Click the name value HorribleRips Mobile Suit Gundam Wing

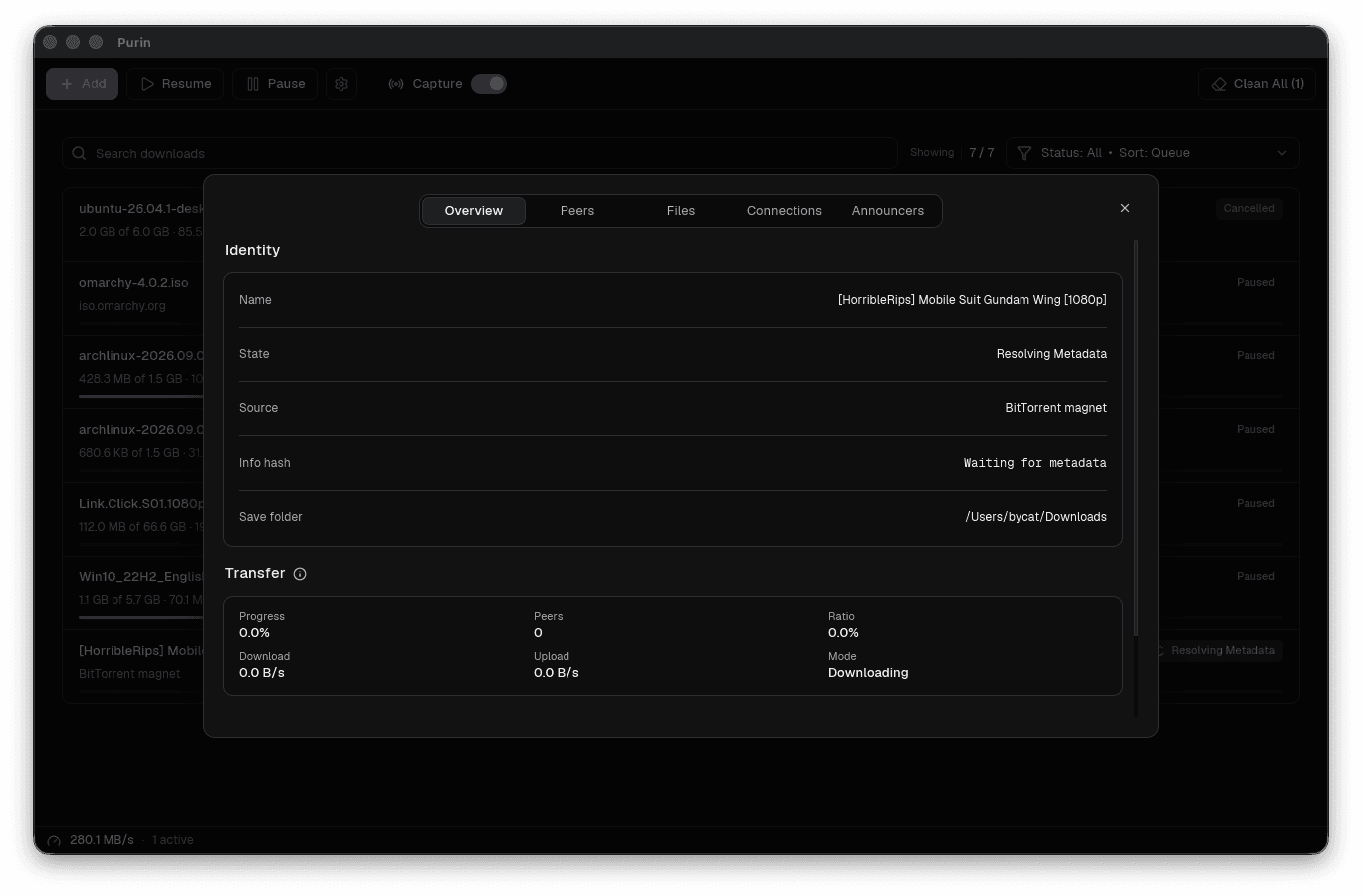[x=972, y=300]
